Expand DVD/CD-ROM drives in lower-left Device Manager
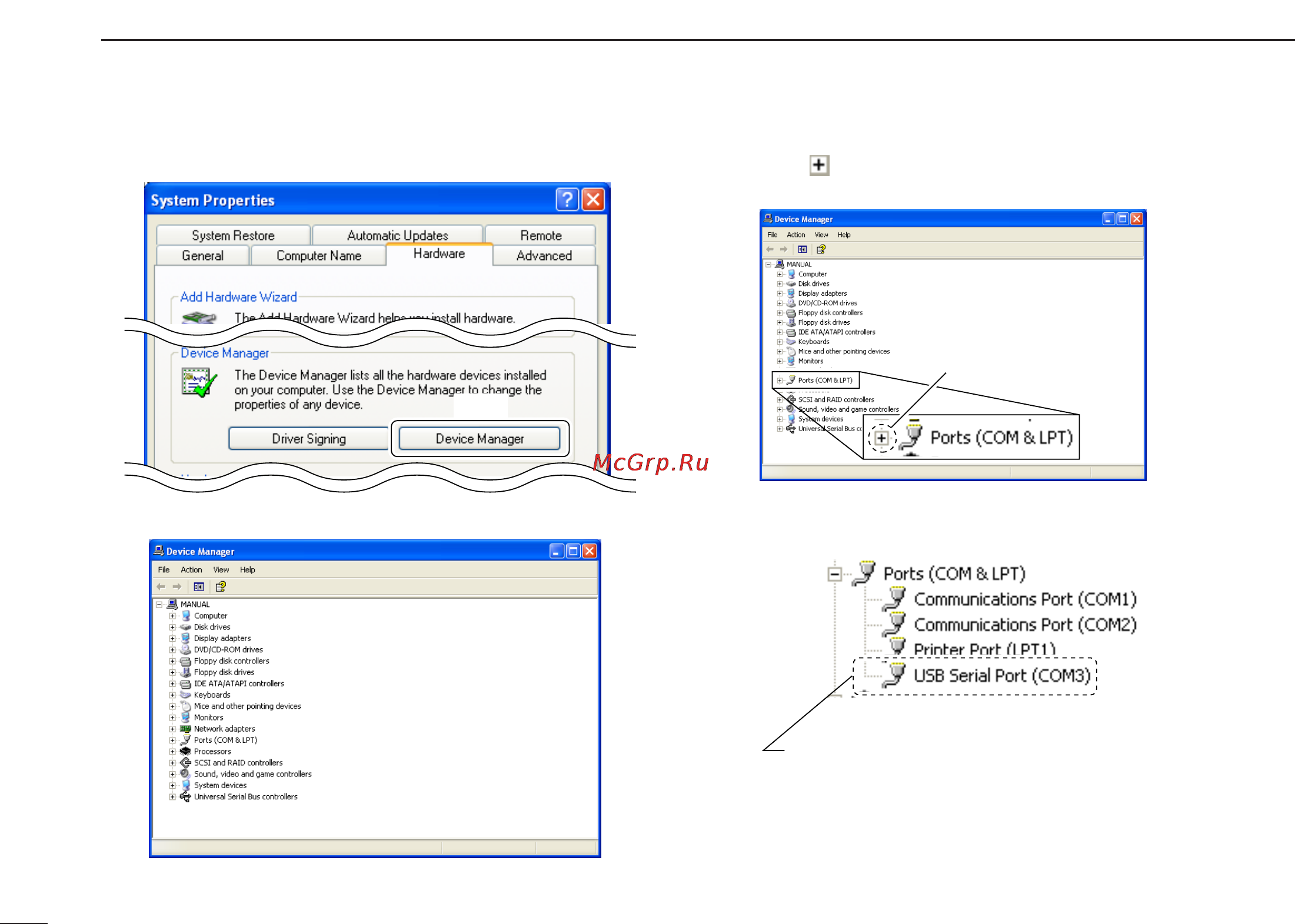This screenshot has height=924, width=1295. (x=172, y=650)
